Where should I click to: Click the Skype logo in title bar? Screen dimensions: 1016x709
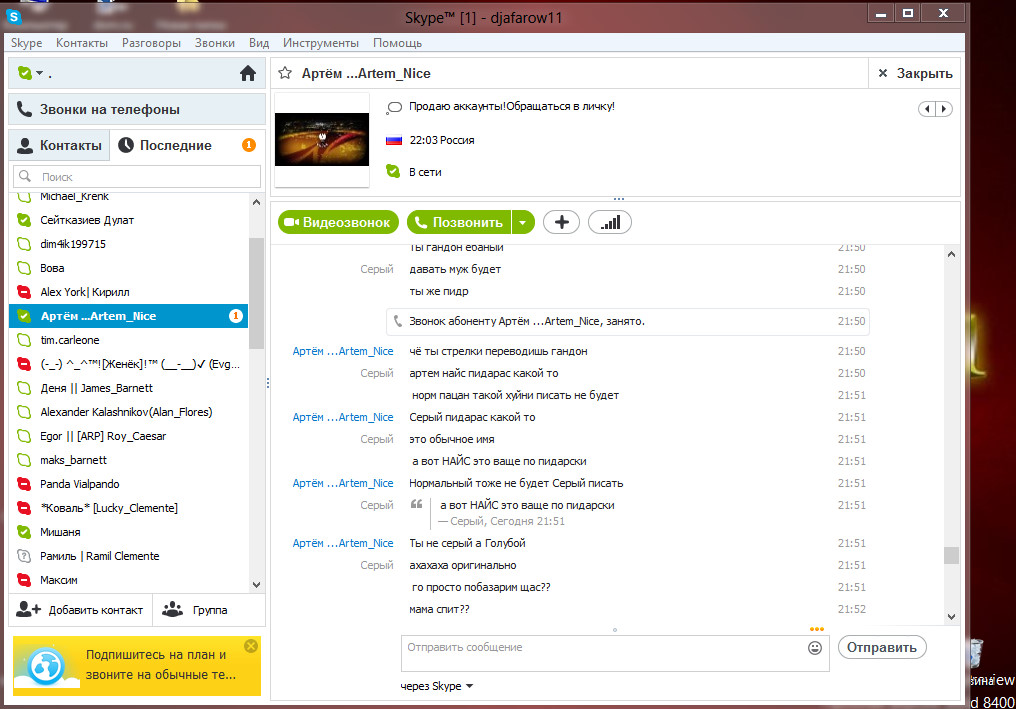point(14,17)
